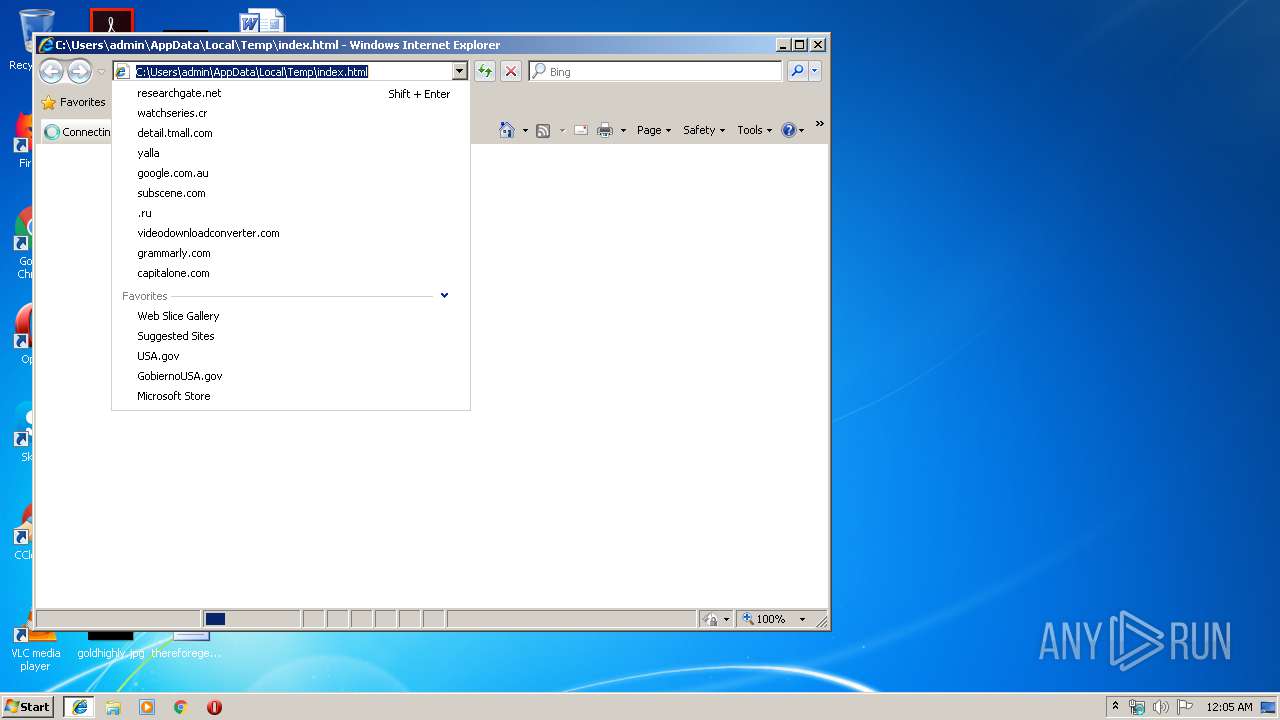Viewport: 1280px width, 720px height.
Task: Open the Adobe Reader desktop icon
Action: click(x=111, y=22)
